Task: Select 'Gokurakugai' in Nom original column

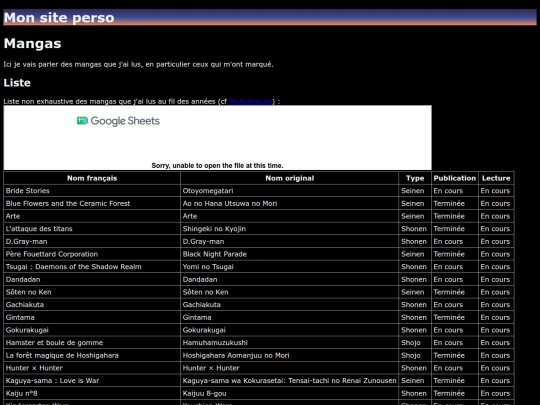Action: tap(289, 330)
